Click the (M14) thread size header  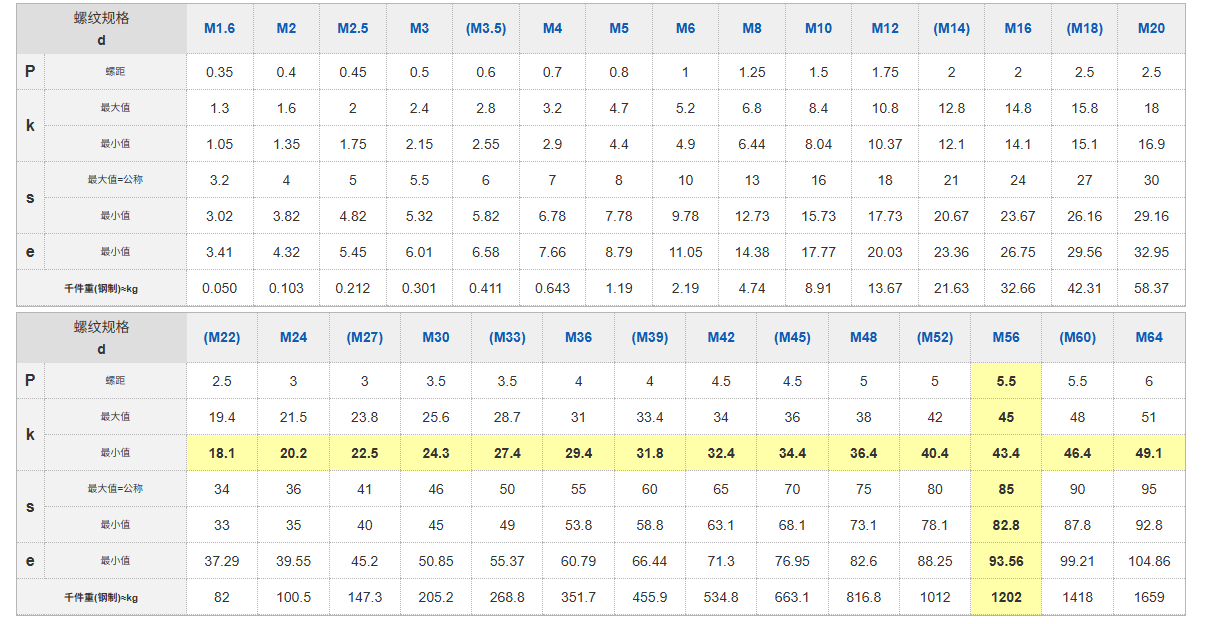pos(951,28)
